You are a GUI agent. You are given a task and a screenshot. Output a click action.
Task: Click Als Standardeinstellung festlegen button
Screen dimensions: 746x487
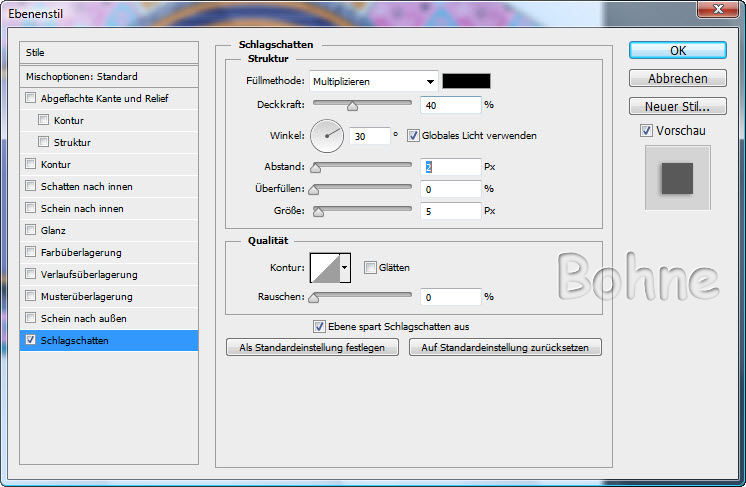click(x=313, y=348)
